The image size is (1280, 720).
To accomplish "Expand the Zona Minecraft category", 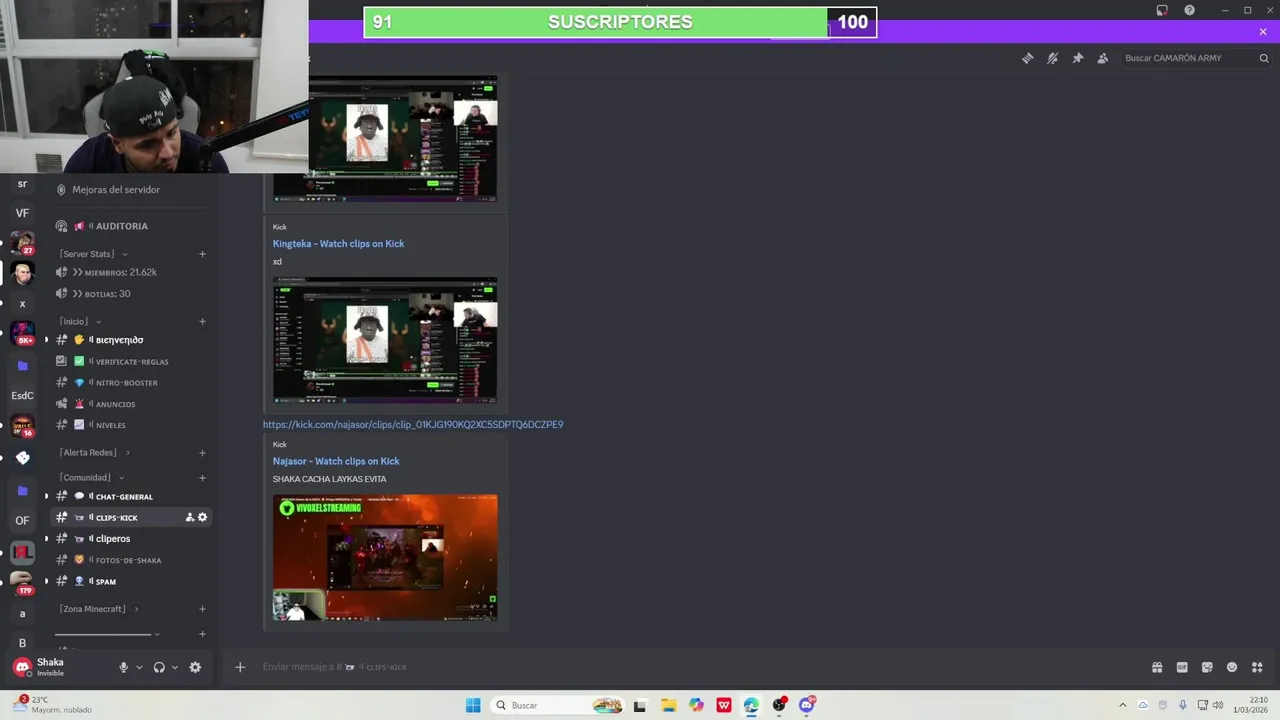I will pos(99,609).
